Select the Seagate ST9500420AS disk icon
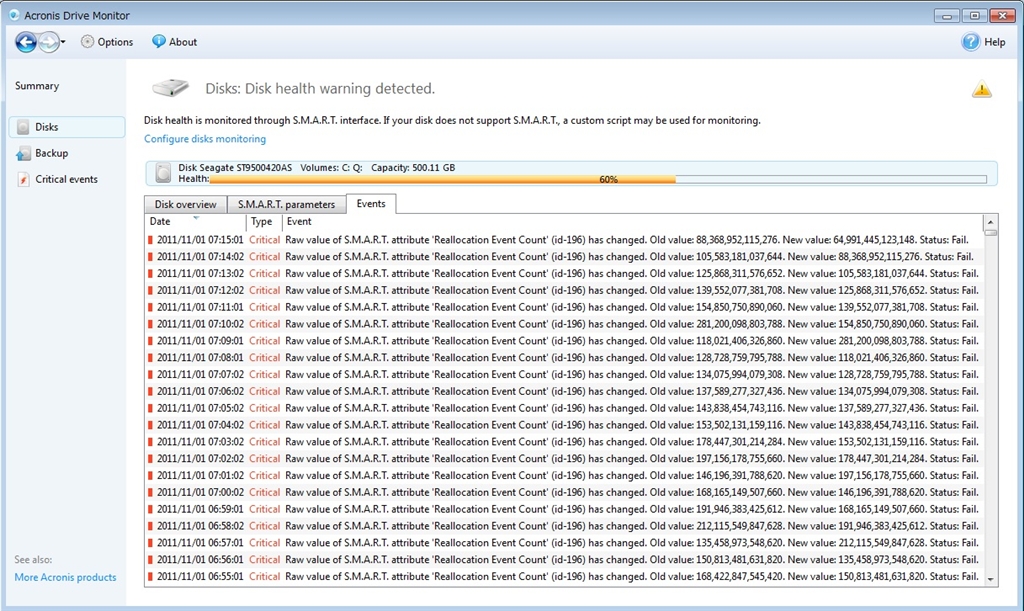This screenshot has width=1024, height=611. click(x=164, y=174)
